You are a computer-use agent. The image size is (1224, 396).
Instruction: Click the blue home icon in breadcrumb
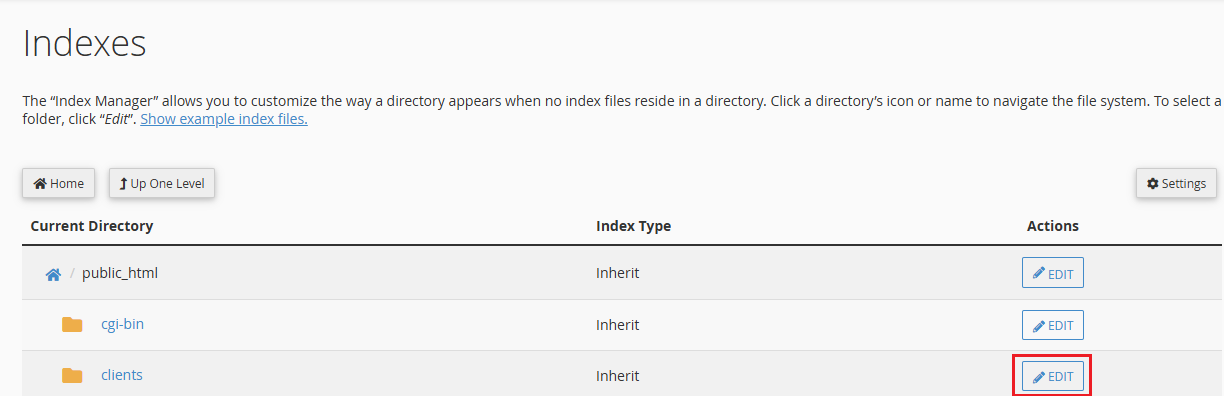pyautogui.click(x=53, y=274)
